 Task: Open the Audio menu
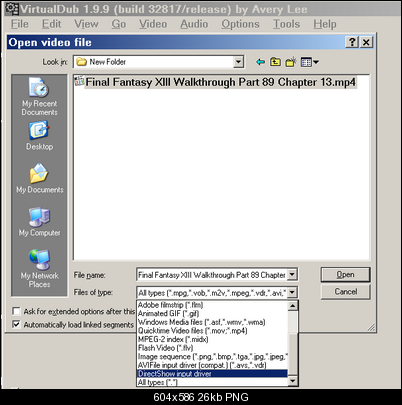[194, 24]
